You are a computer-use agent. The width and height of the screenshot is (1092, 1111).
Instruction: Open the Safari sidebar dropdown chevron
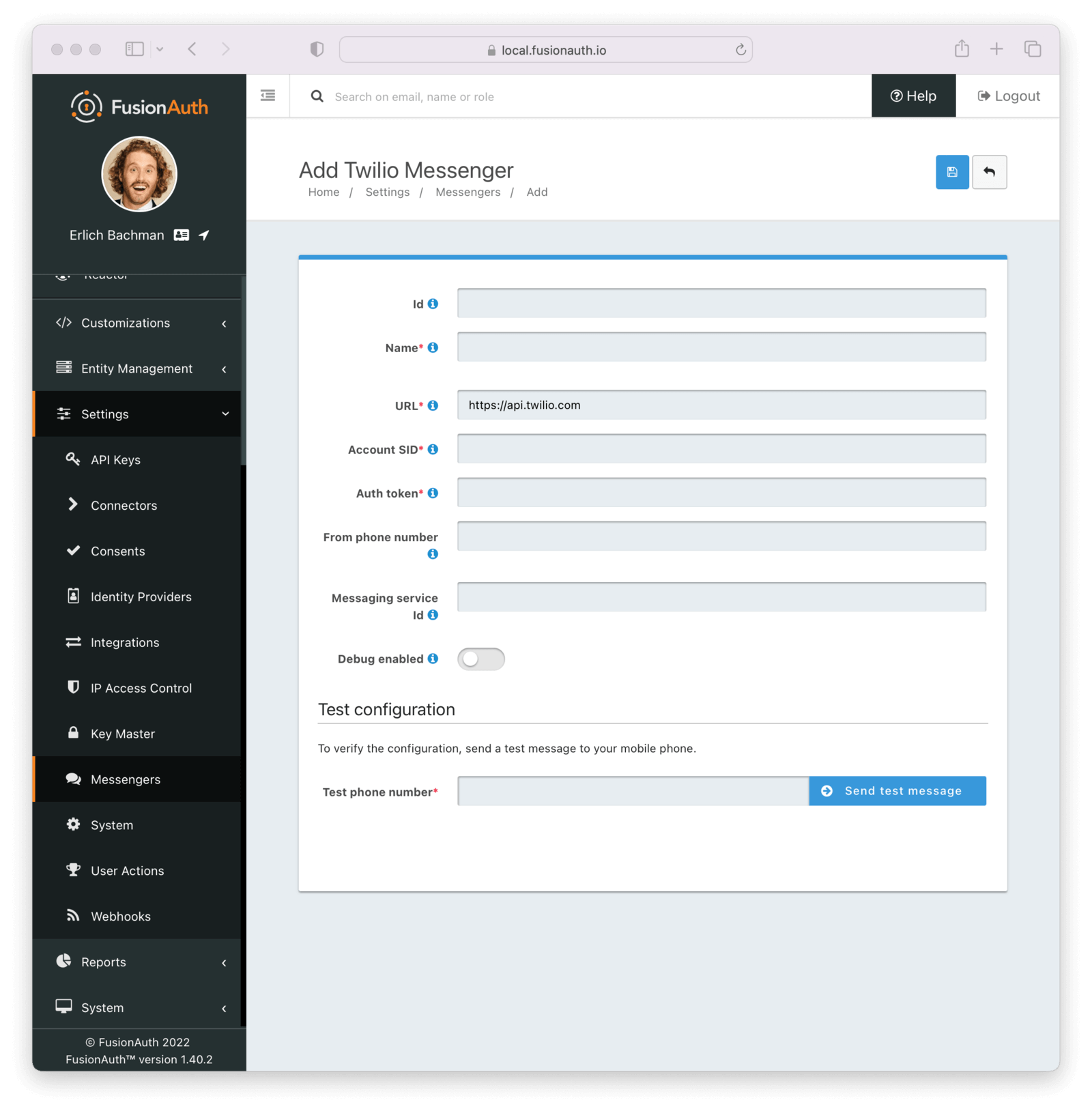coord(160,49)
